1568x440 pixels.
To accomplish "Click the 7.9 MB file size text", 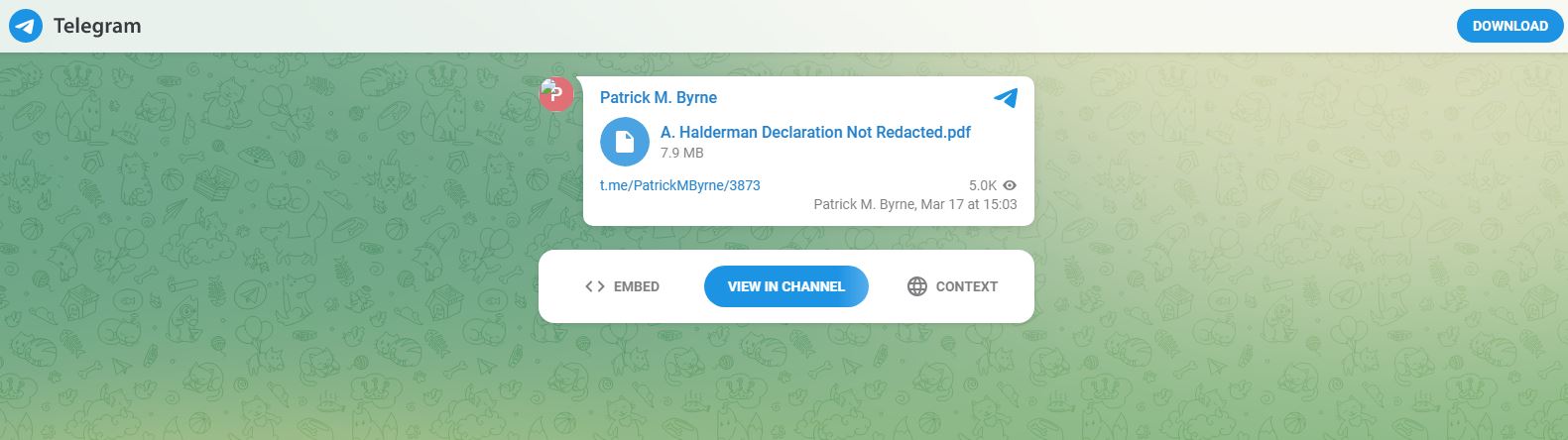I will click(681, 153).
